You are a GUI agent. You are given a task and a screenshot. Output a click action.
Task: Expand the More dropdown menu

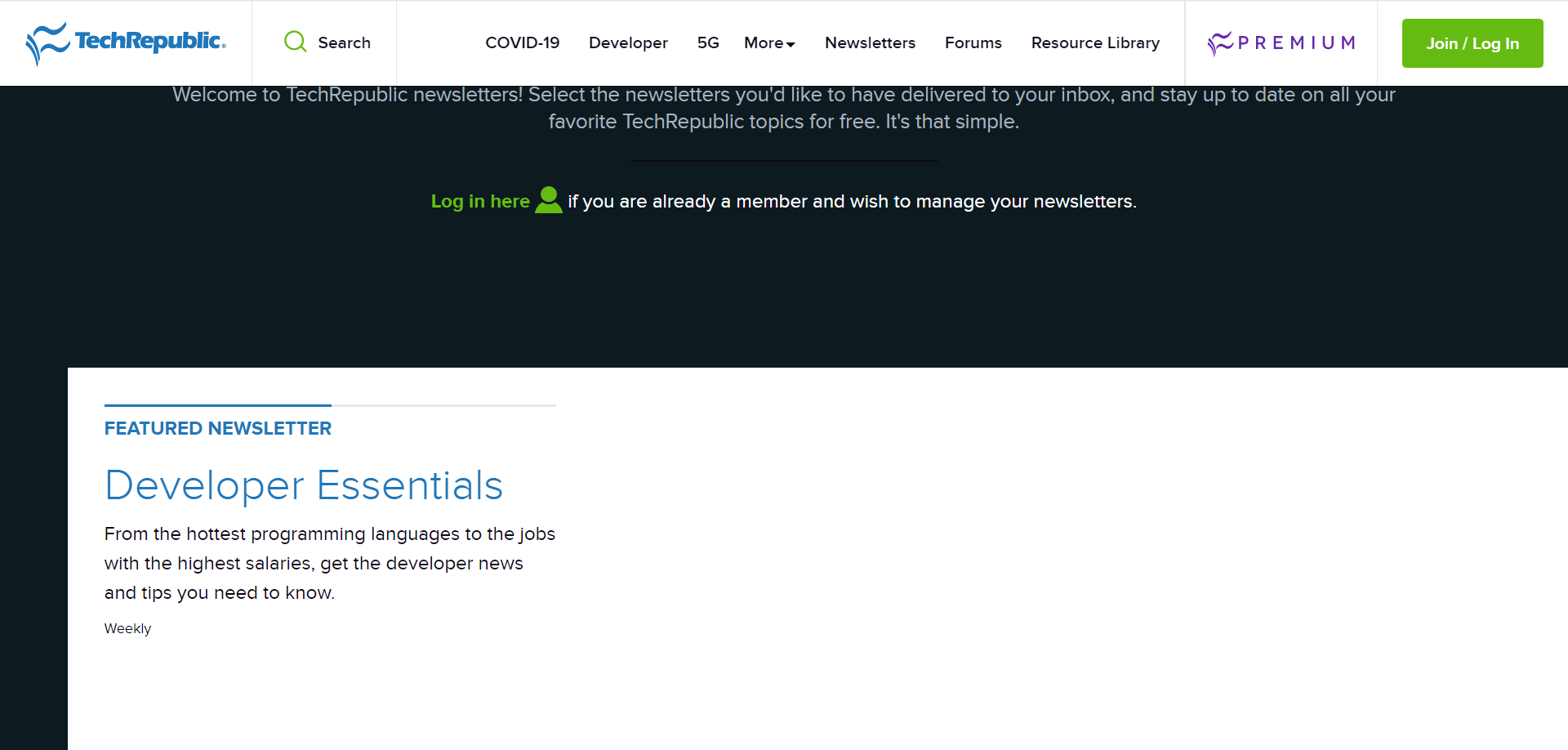[769, 42]
